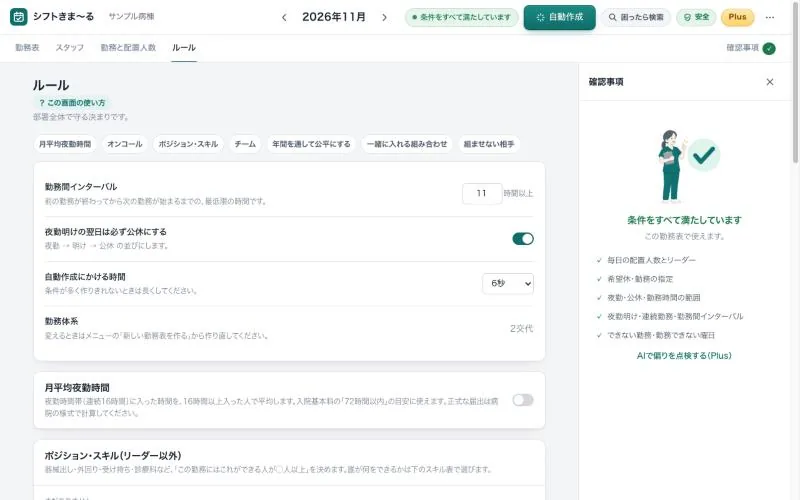Switch to the スタッフ tab
The image size is (800, 500).
[x=69, y=47]
